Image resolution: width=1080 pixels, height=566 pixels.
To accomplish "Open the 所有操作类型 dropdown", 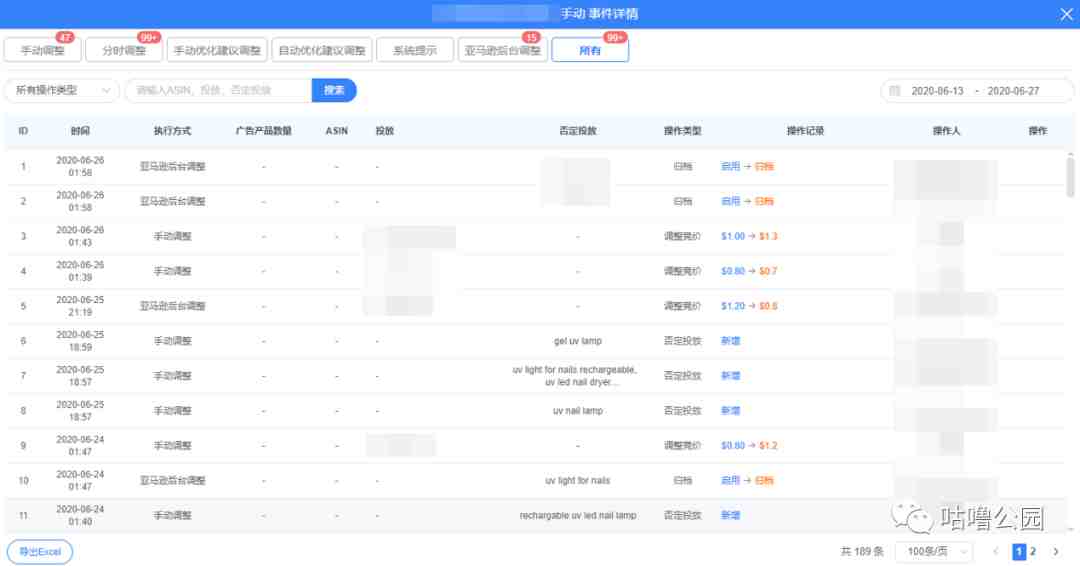I will click(62, 90).
